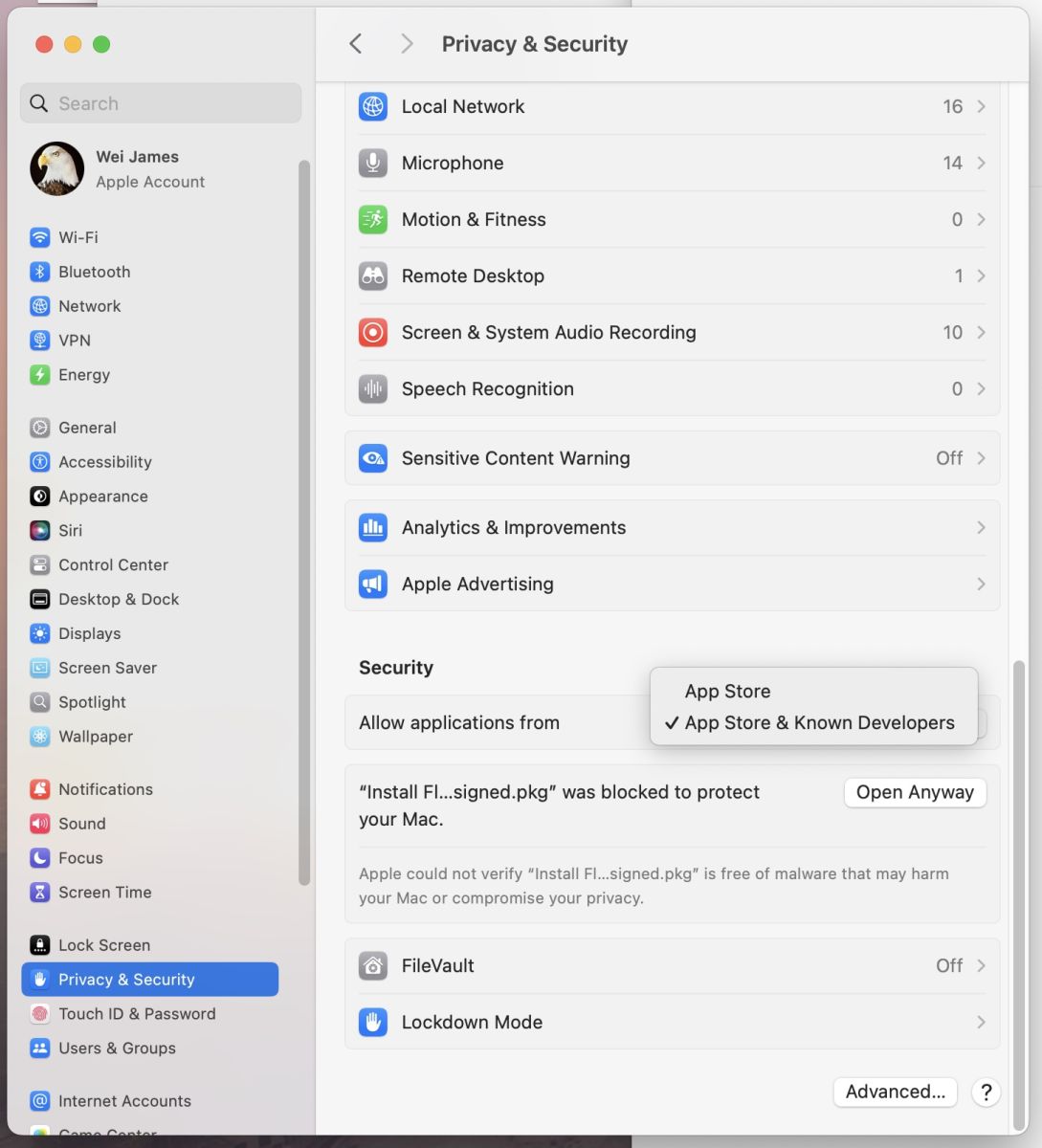Click the main pane vertical scrollbar
Image resolution: width=1042 pixels, height=1148 pixels.
[1019, 894]
